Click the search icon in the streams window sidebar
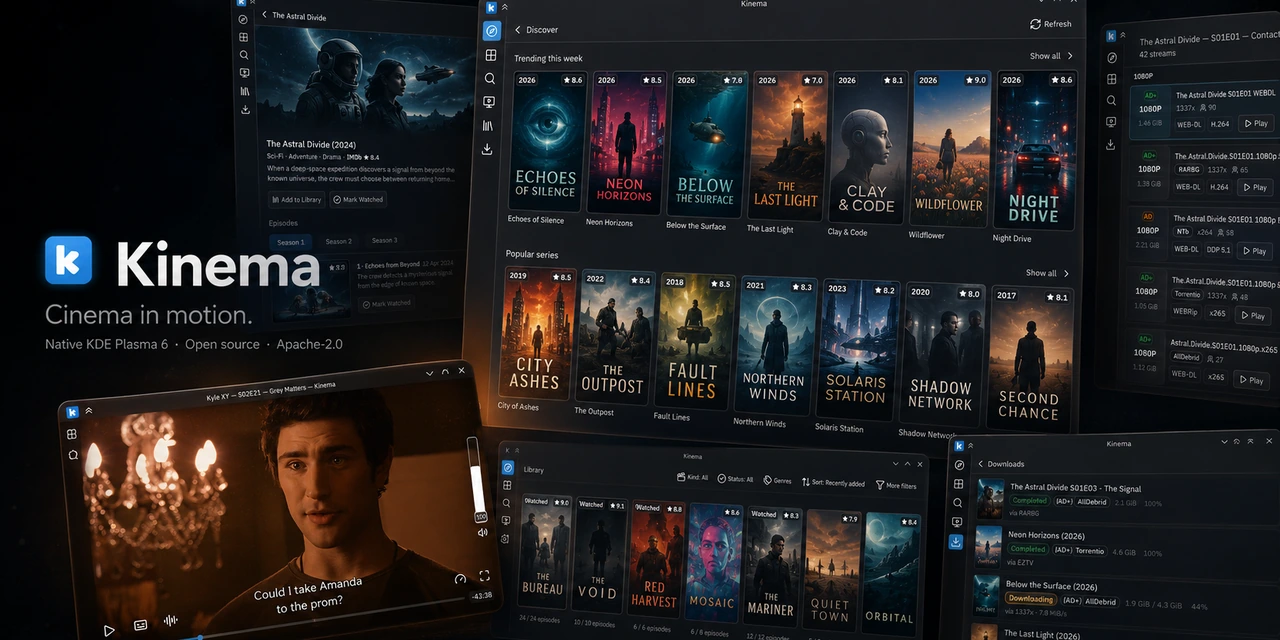 (1112, 101)
